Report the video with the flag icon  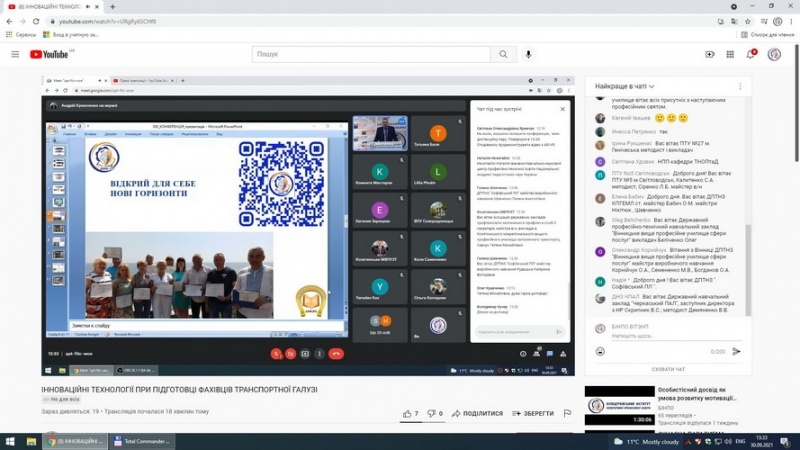567,413
